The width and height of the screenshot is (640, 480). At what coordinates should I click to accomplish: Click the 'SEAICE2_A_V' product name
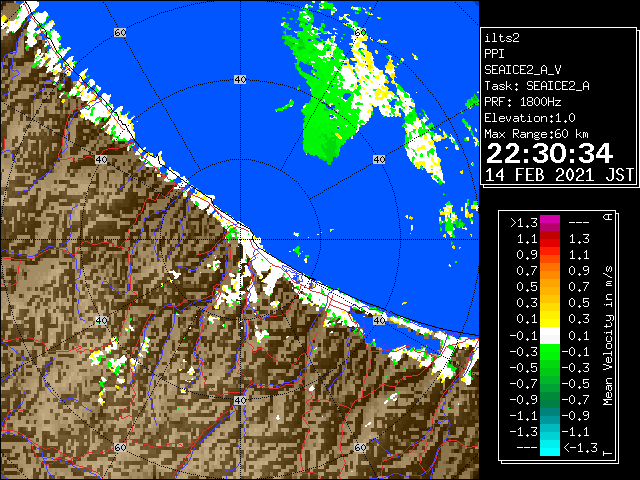[x=522, y=70]
